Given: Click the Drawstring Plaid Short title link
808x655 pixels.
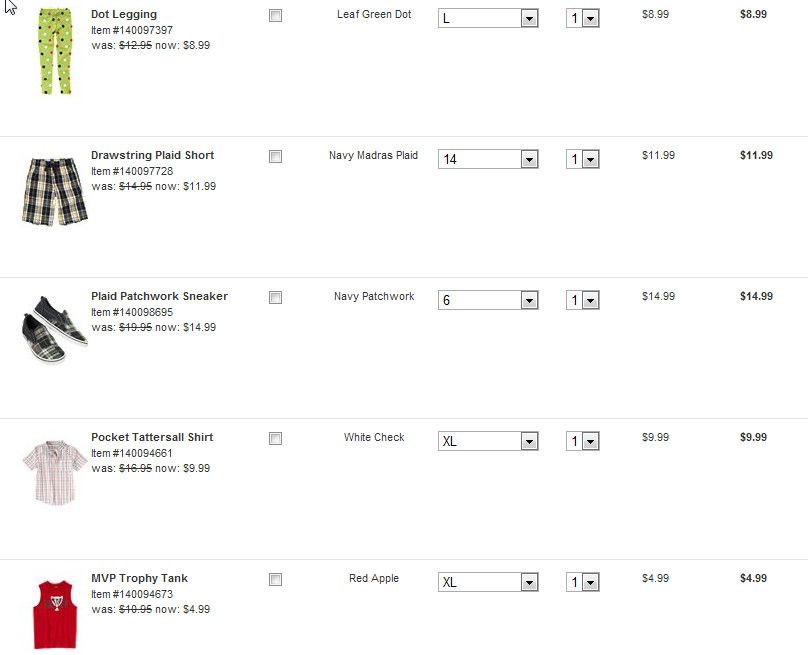Looking at the screenshot, I should [152, 156].
